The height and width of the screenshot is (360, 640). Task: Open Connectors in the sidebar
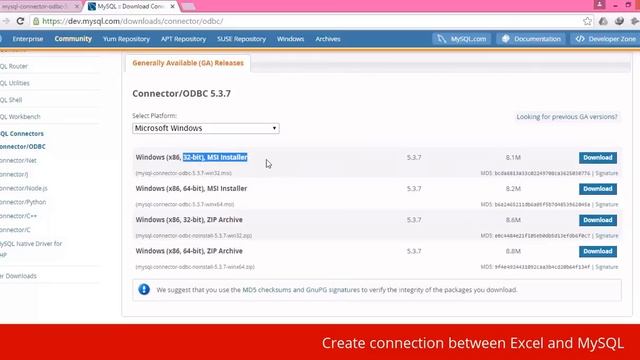[x=22, y=133]
